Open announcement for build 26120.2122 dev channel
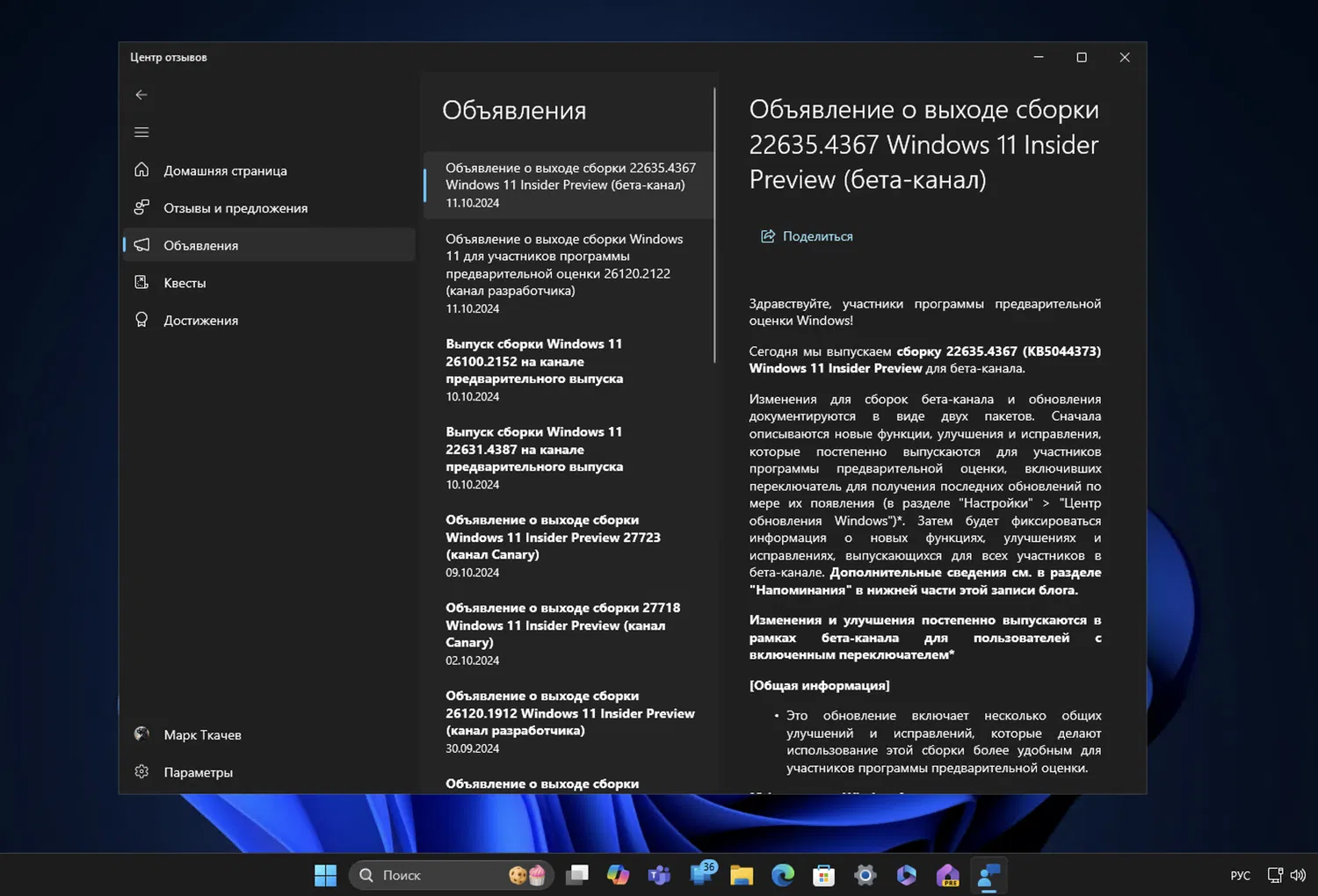 [x=568, y=273]
